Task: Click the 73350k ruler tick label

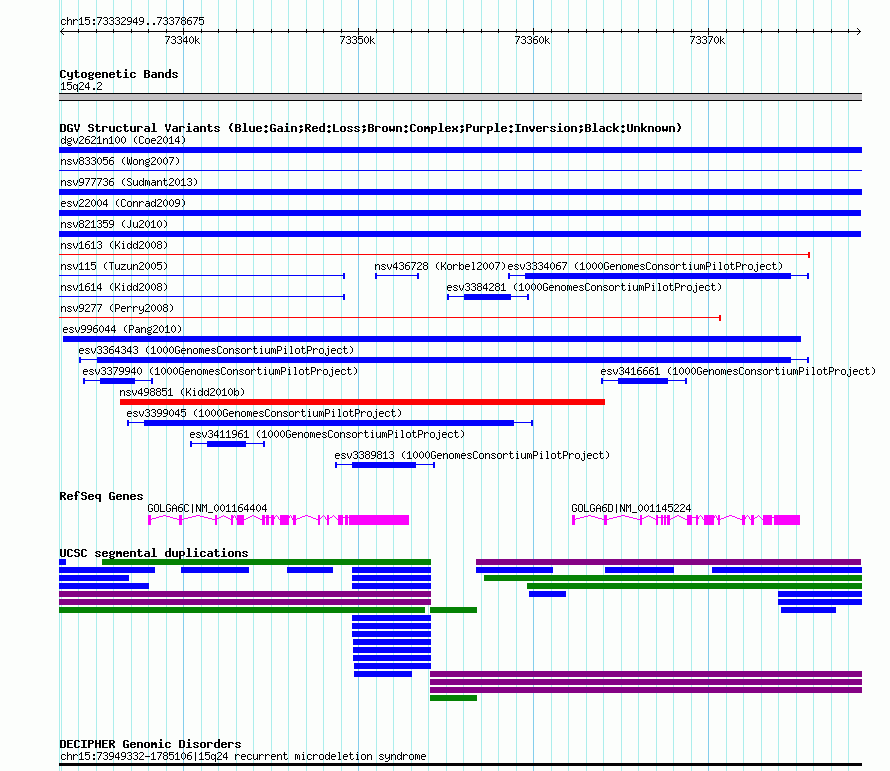Action: tap(357, 40)
